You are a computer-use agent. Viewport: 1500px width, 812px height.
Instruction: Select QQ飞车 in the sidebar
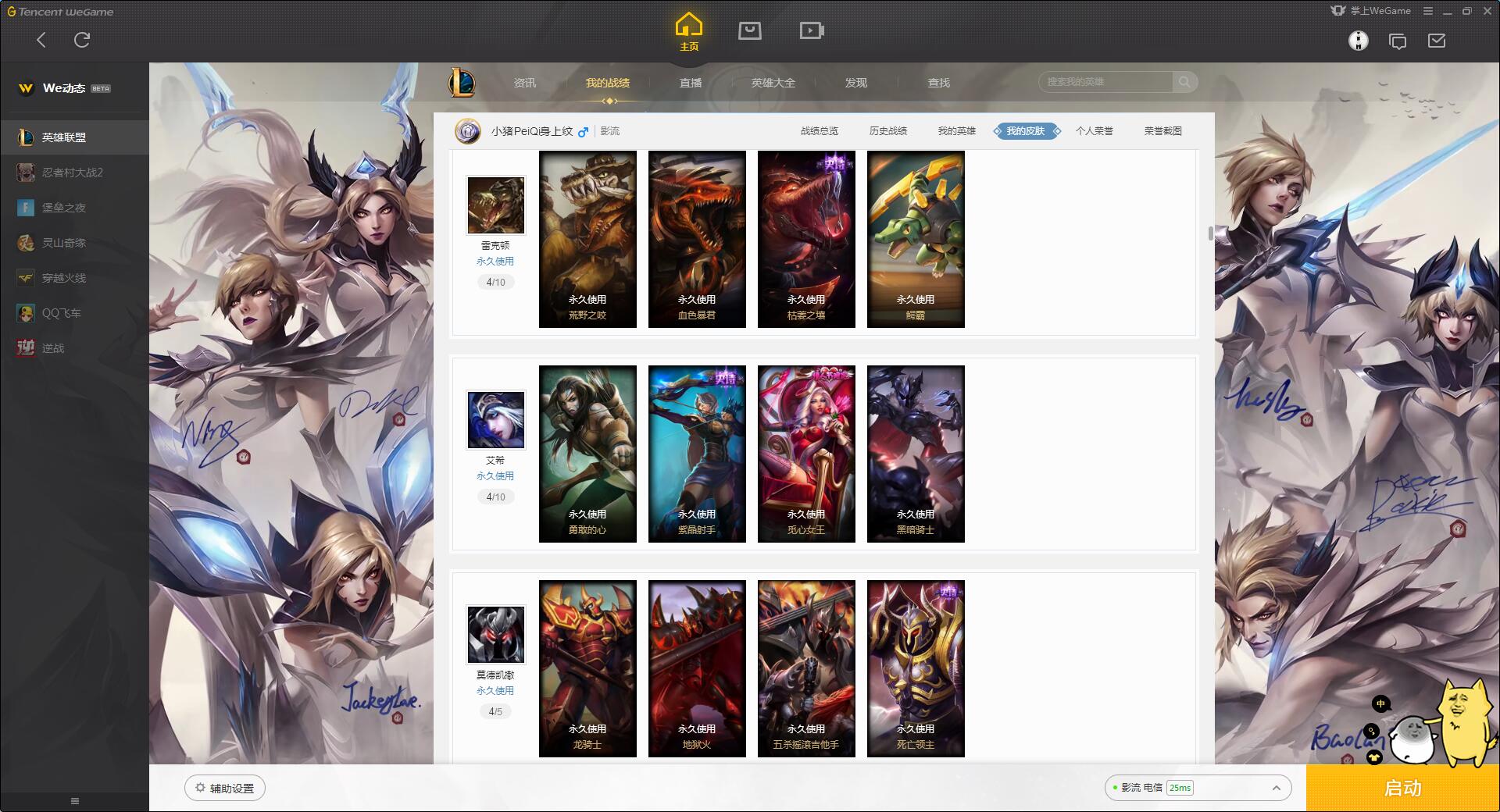point(74,313)
